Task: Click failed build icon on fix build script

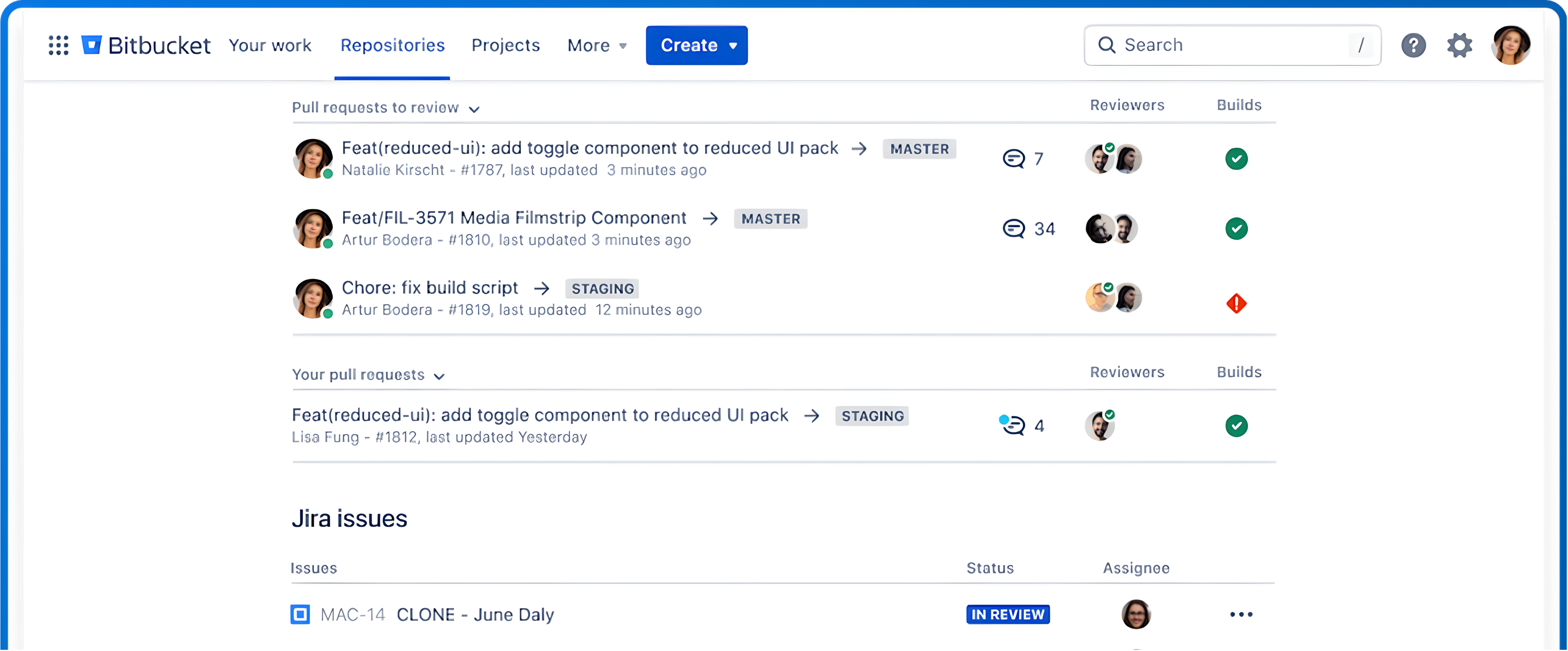Action: coord(1236,303)
